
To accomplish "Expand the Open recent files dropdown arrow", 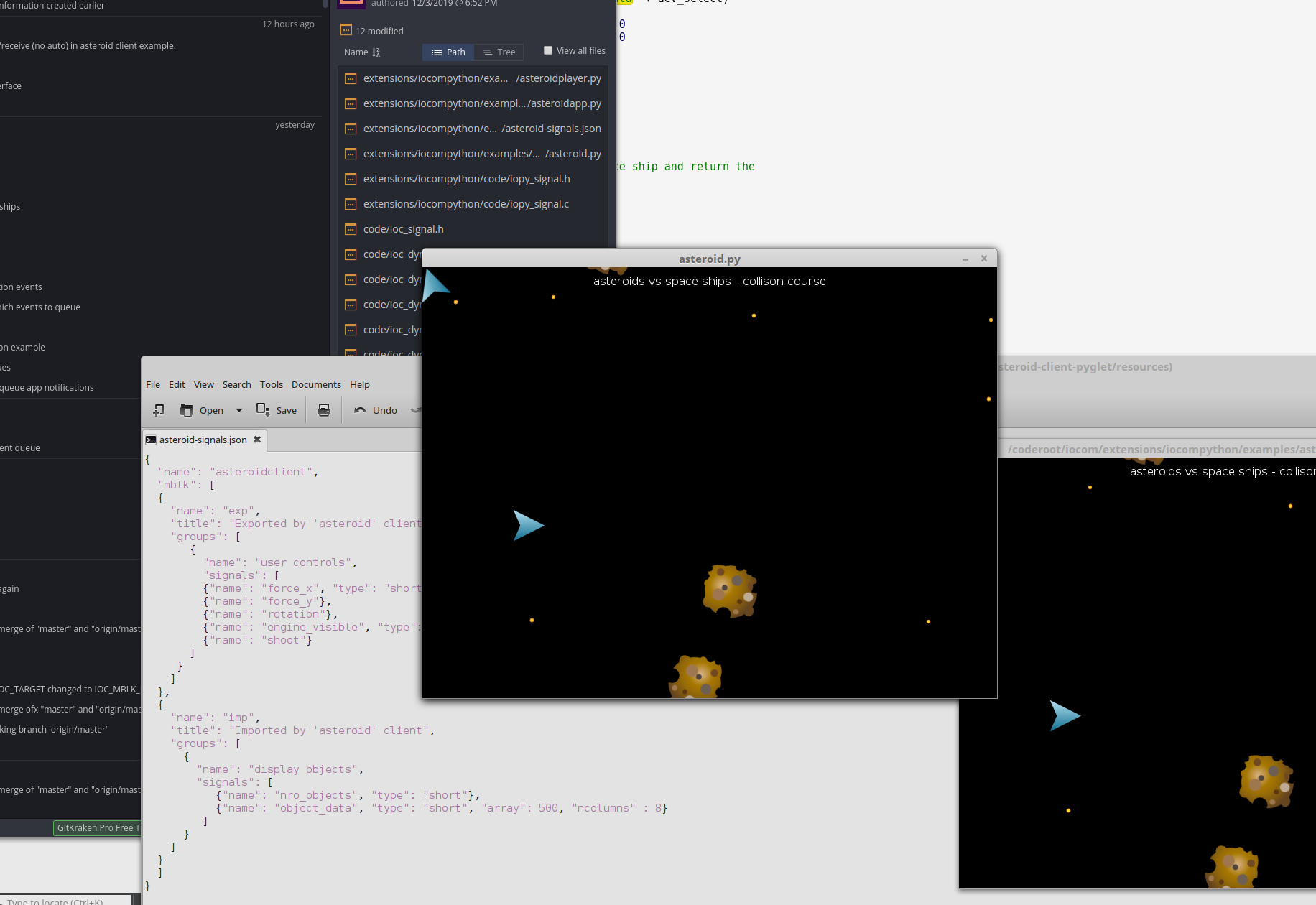I will point(239,410).
